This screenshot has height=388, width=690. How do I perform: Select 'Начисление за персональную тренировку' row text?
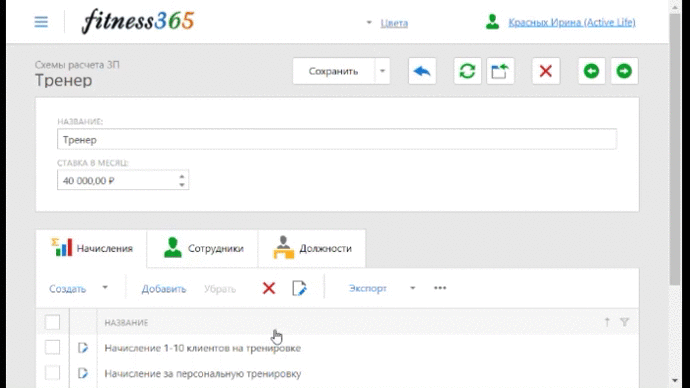pyautogui.click(x=202, y=373)
